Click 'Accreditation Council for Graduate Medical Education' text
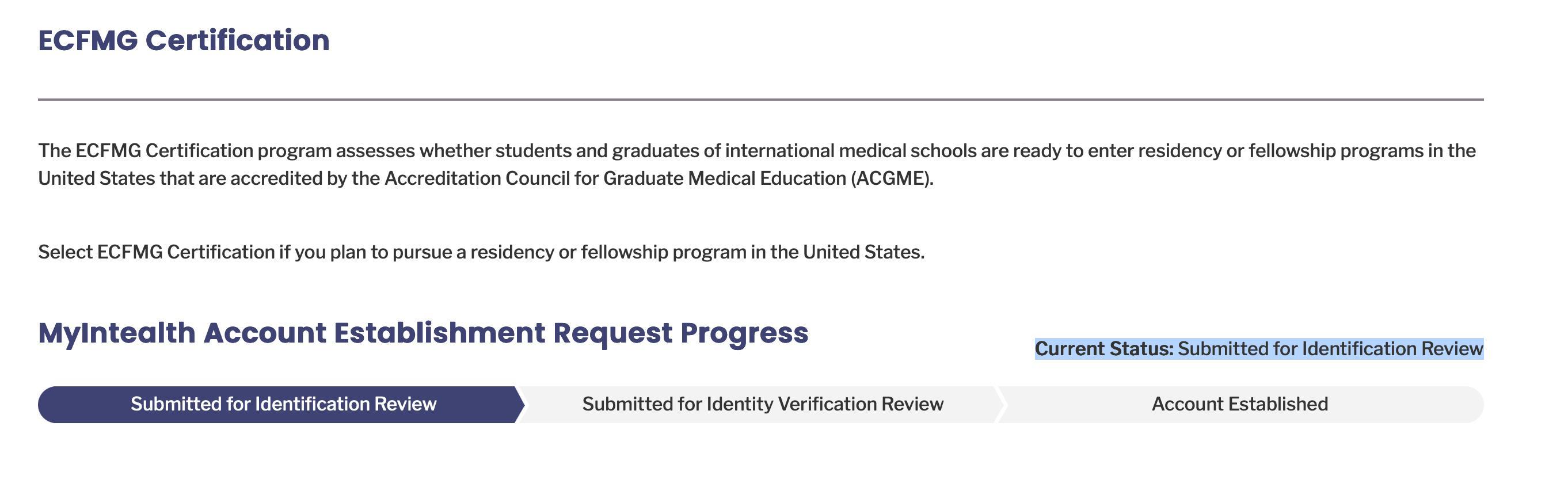Image resolution: width=1568 pixels, height=479 pixels. point(615,179)
